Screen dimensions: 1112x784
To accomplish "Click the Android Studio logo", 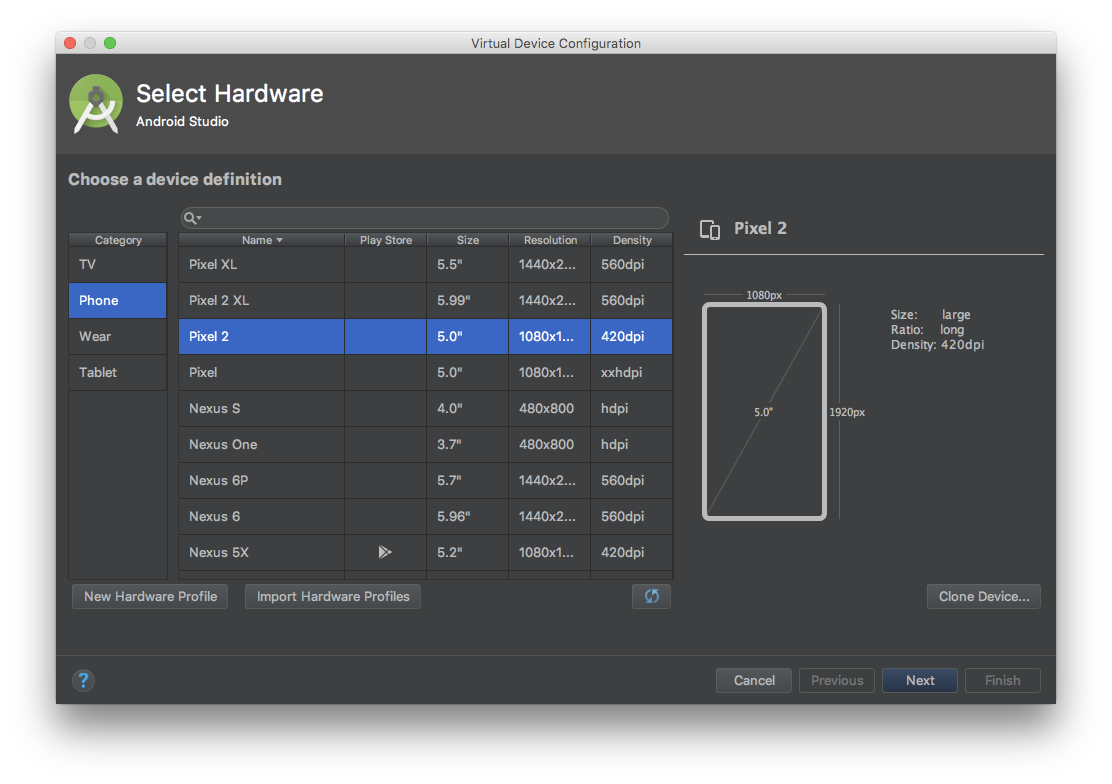I will coord(96,104).
